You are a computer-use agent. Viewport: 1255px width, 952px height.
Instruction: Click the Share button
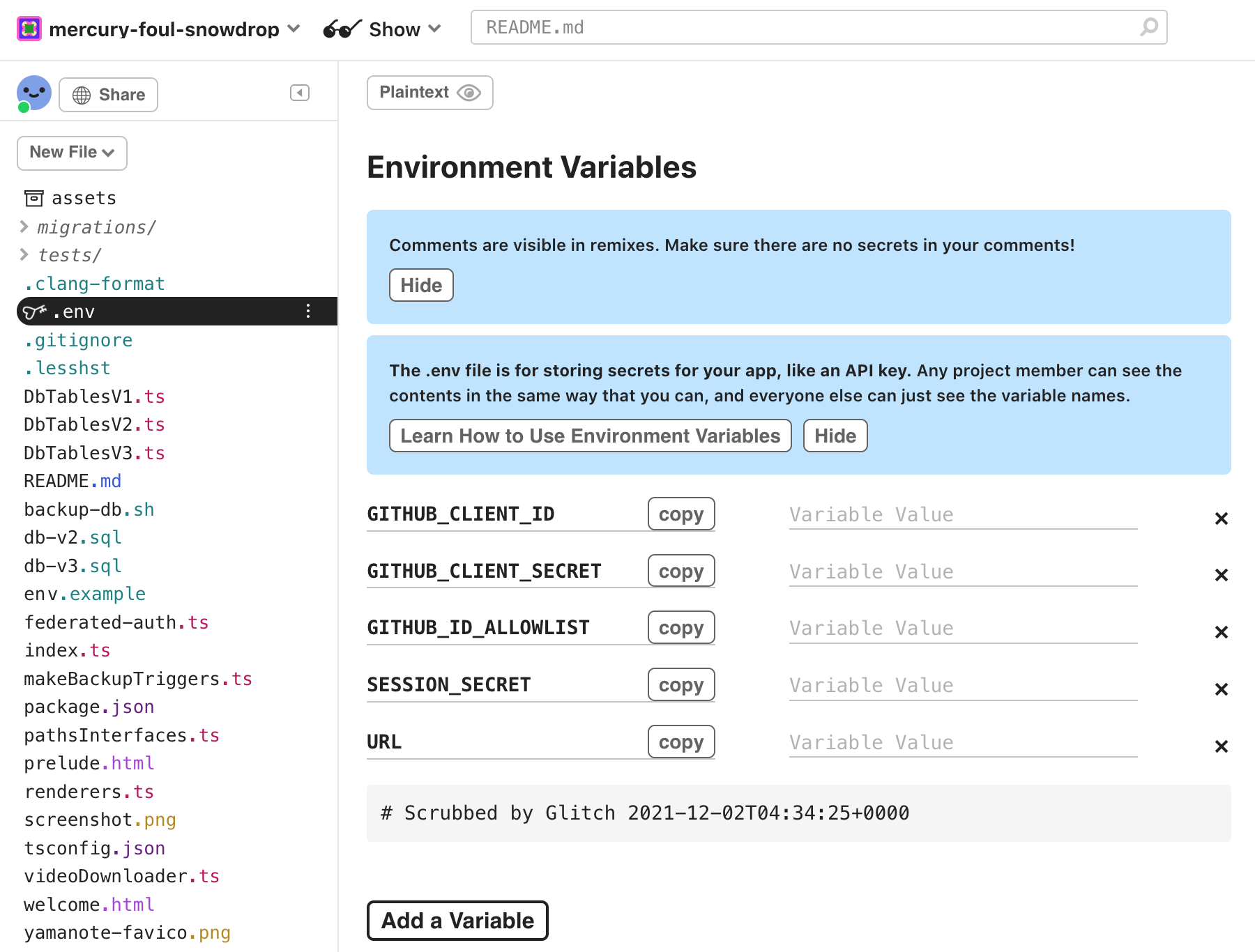pyautogui.click(x=108, y=95)
